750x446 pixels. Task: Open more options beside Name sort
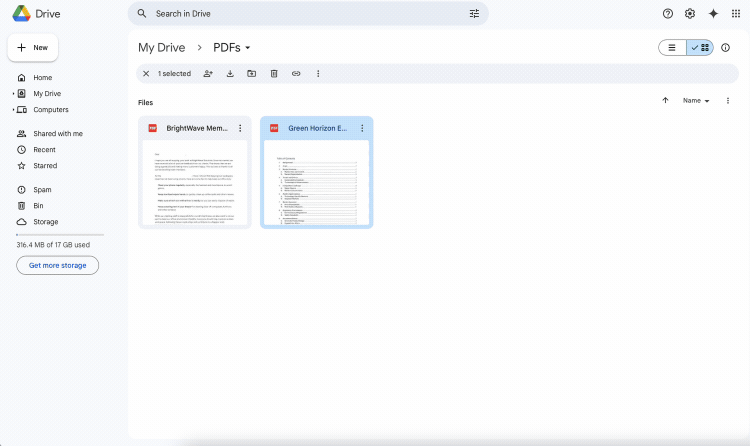(x=728, y=100)
